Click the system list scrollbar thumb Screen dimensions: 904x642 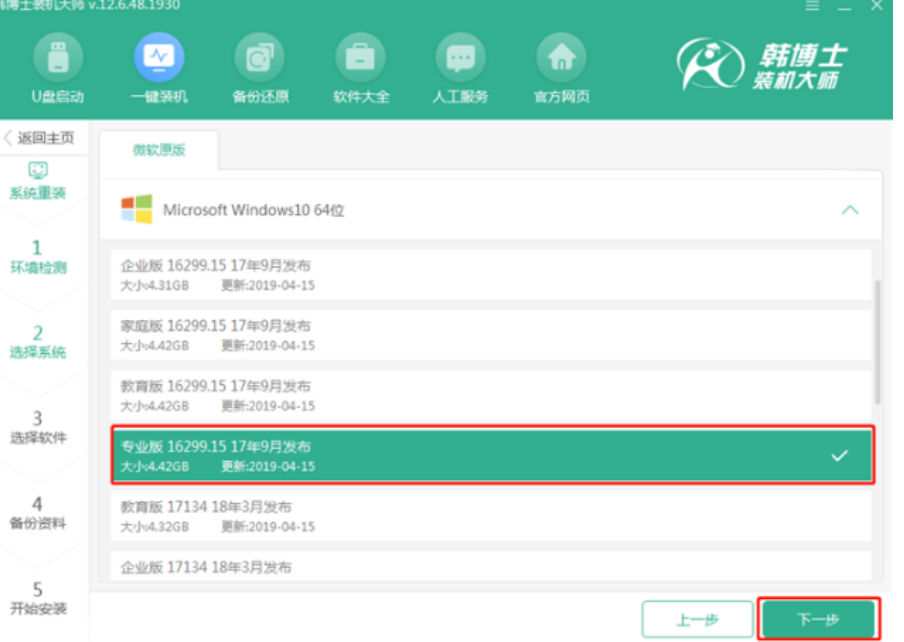click(877, 342)
